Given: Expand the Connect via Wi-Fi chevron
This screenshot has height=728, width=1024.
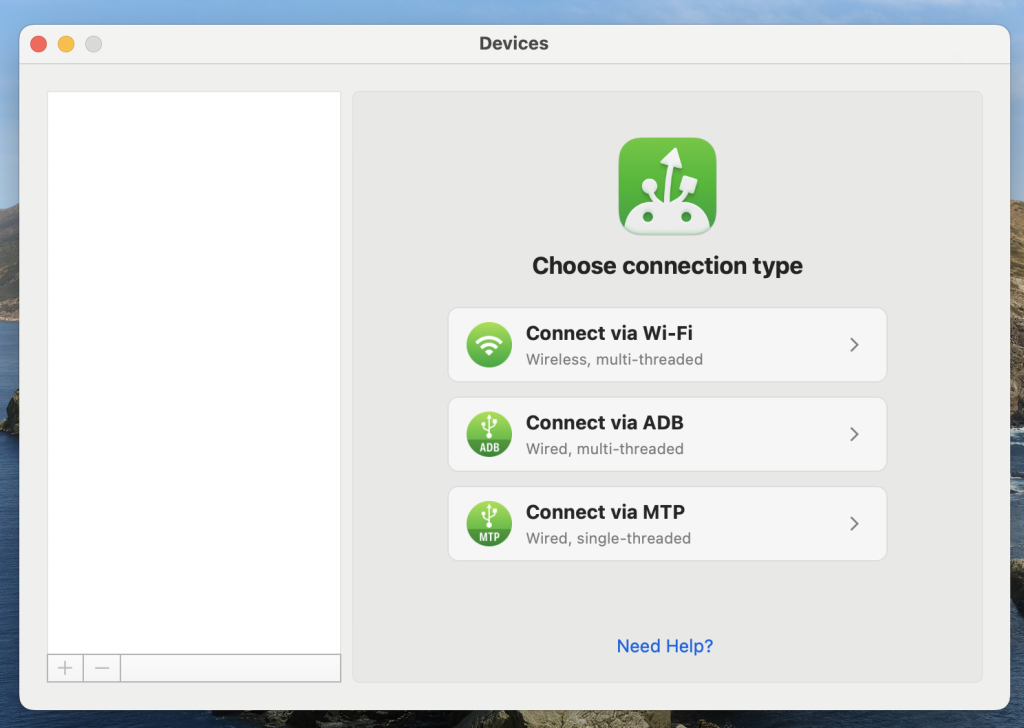Looking at the screenshot, I should 854,345.
